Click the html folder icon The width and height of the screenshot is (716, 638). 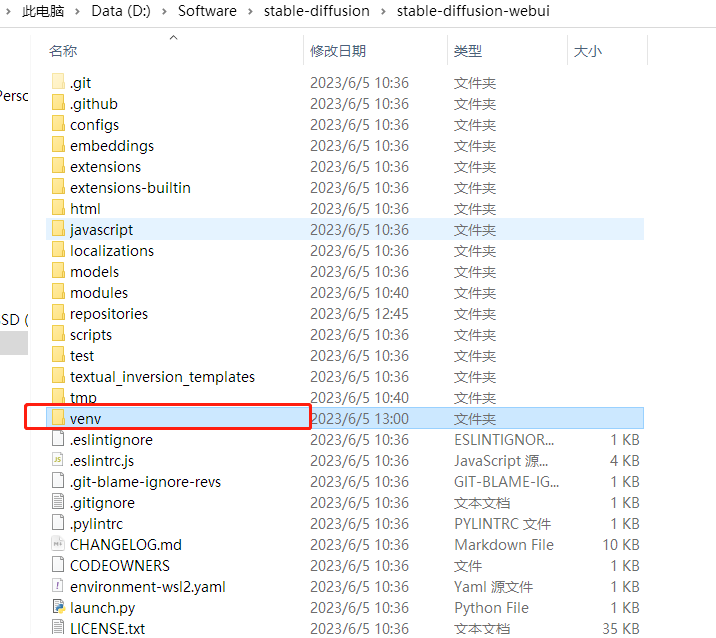click(58, 208)
